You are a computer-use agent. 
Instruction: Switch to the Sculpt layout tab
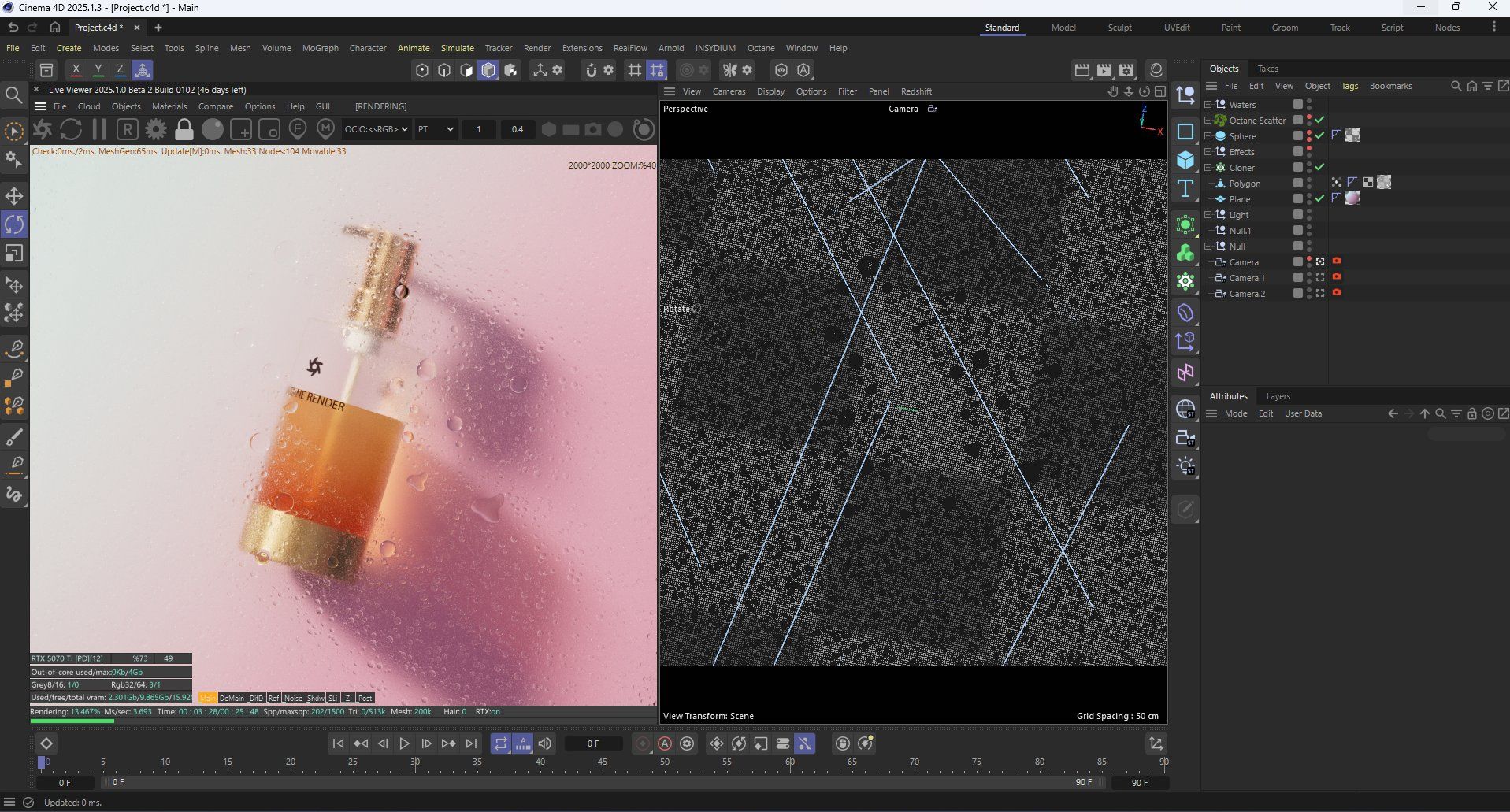[1119, 28]
